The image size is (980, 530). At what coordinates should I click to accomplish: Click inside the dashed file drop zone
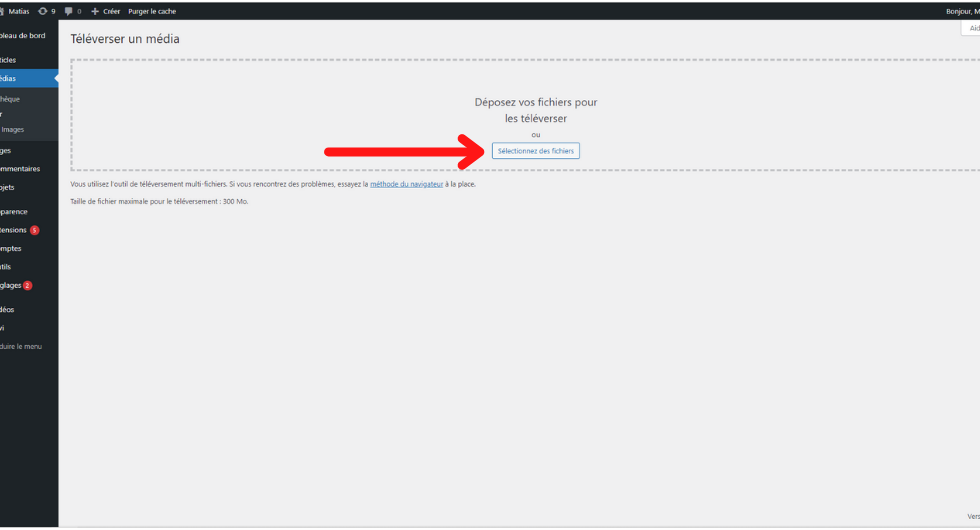pyautogui.click(x=300, y=115)
